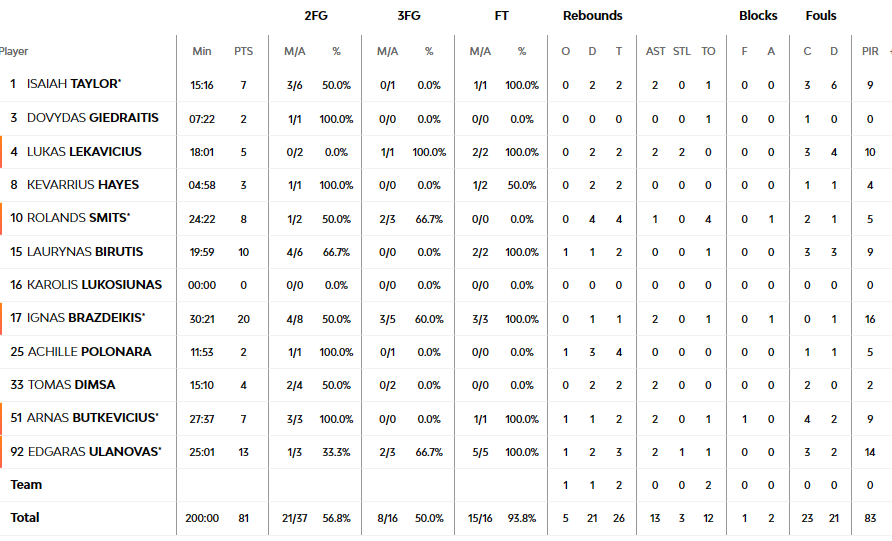Sort by PIR column header
The height and width of the screenshot is (541, 892).
click(x=870, y=51)
